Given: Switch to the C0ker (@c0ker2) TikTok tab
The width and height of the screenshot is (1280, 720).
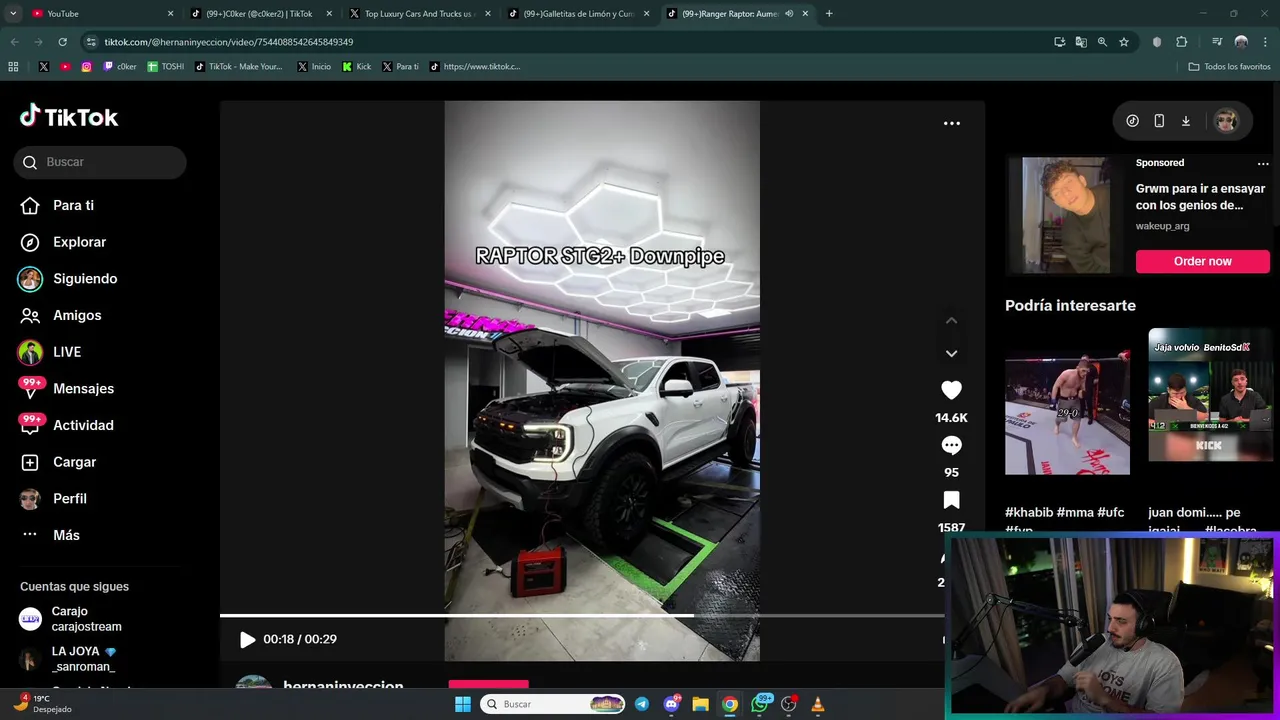Looking at the screenshot, I should click(x=259, y=14).
